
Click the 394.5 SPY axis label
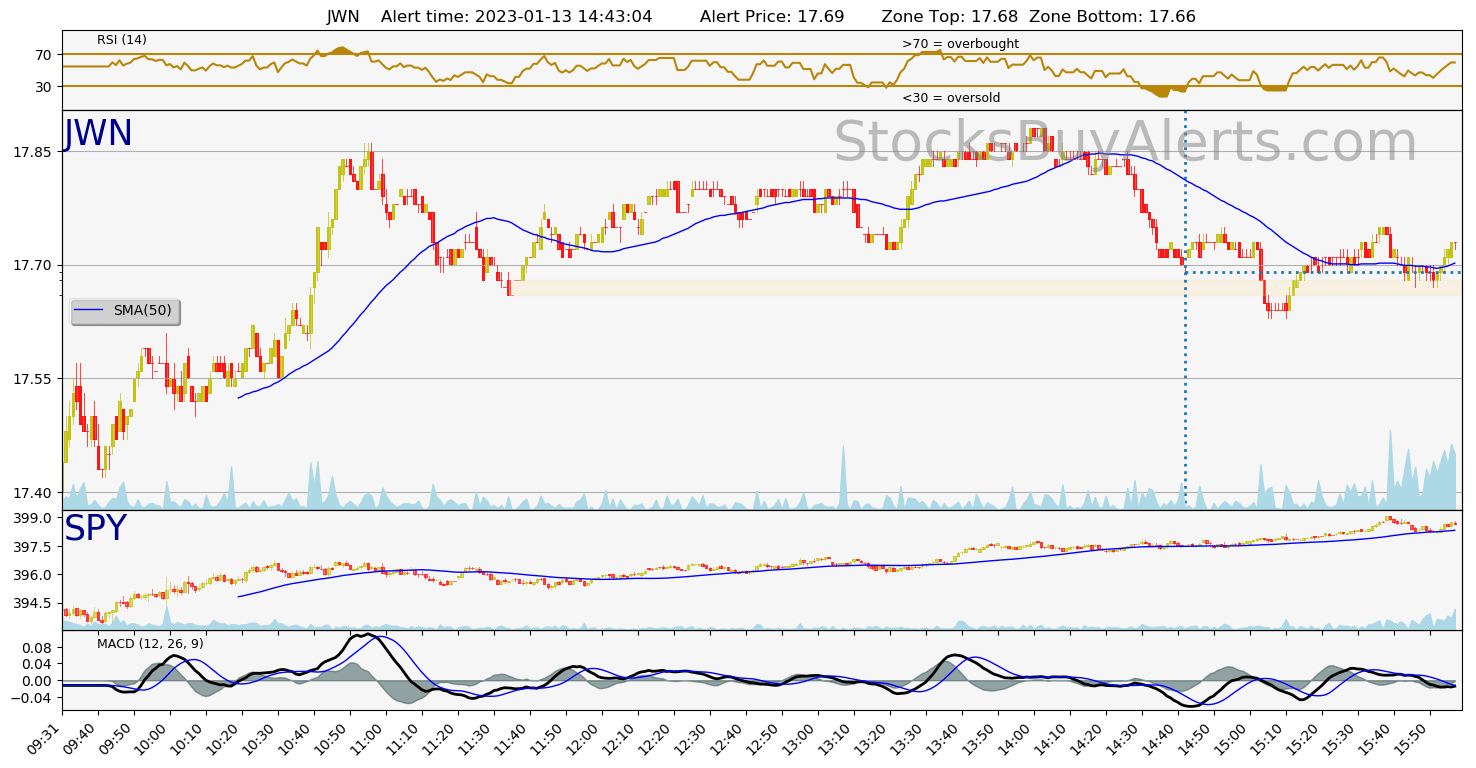coord(33,603)
